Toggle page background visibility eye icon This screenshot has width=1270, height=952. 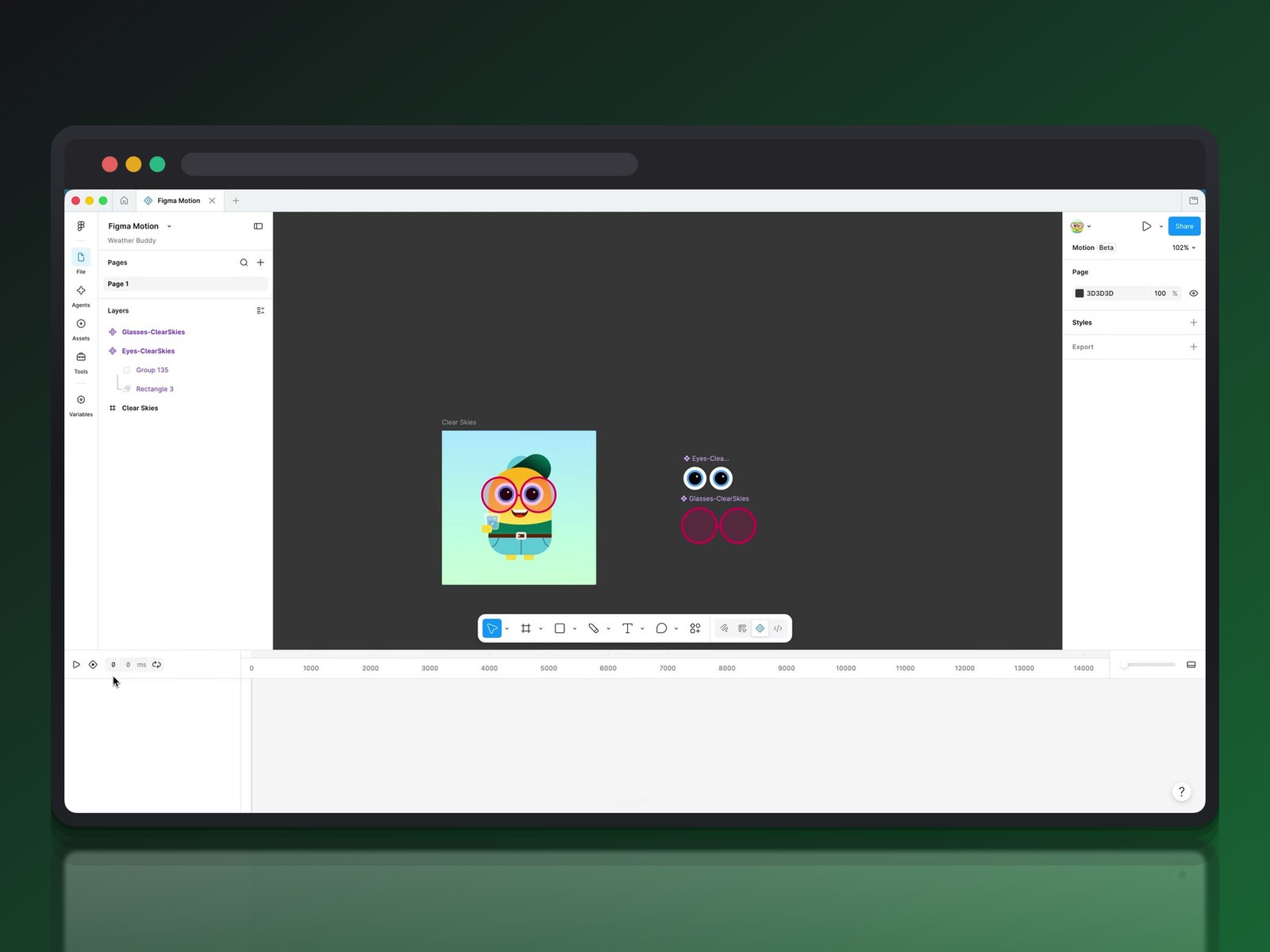(x=1193, y=294)
